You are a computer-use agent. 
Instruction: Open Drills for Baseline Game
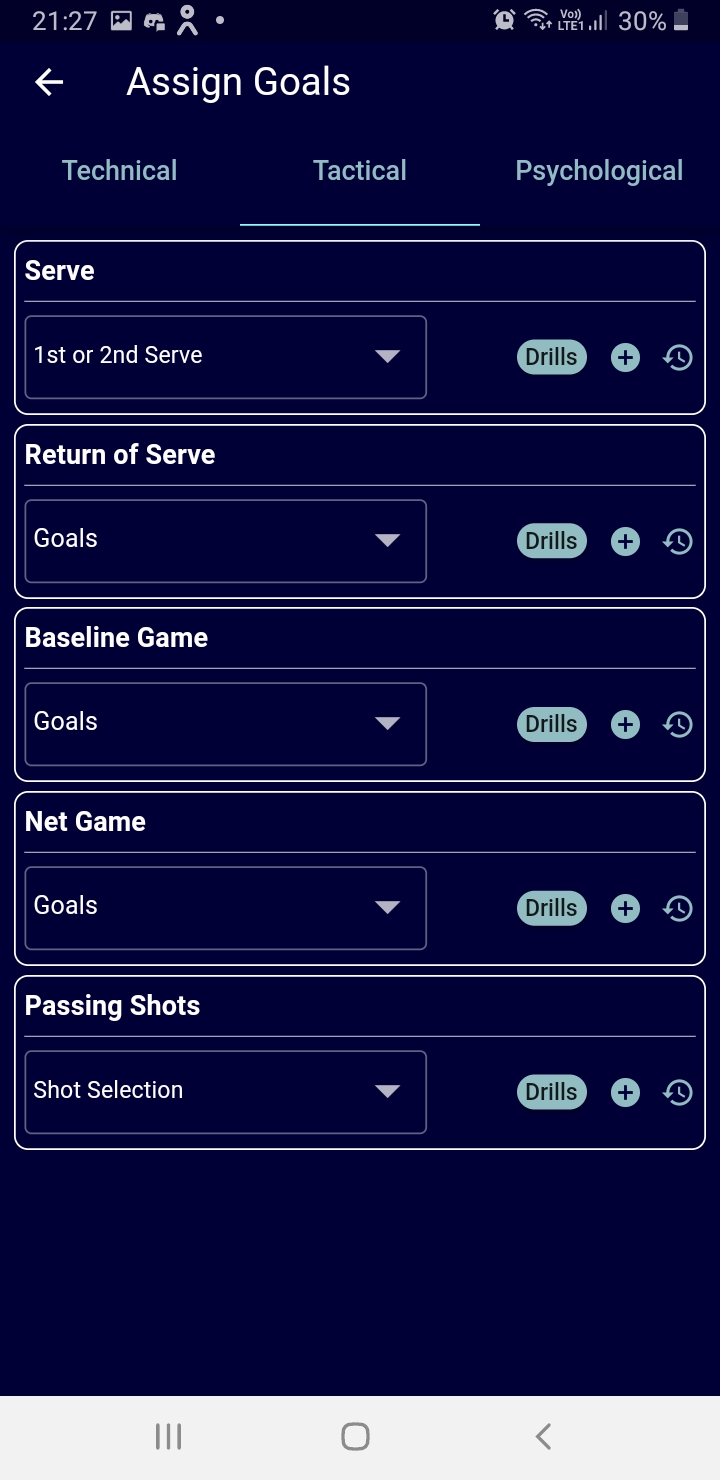[551, 724]
